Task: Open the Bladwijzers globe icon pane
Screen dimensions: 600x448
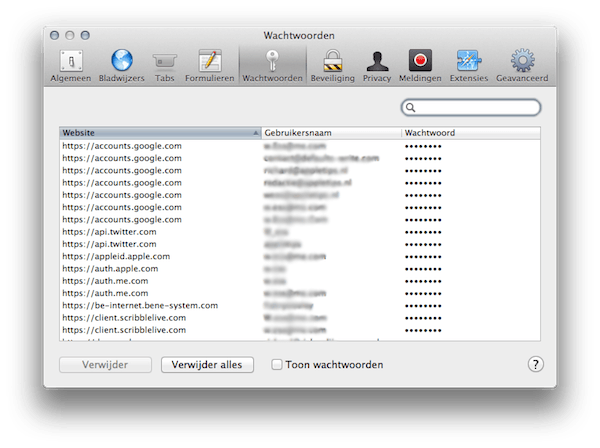Action: [122, 65]
